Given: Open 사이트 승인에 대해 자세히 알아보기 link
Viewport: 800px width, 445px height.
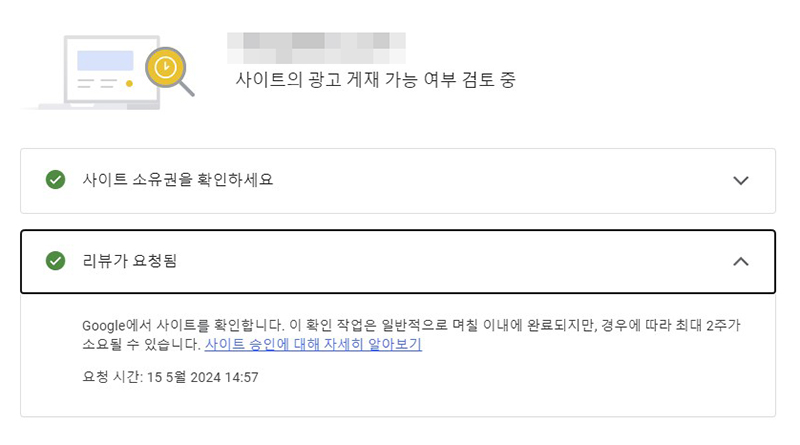Looking at the screenshot, I should pos(313,344).
